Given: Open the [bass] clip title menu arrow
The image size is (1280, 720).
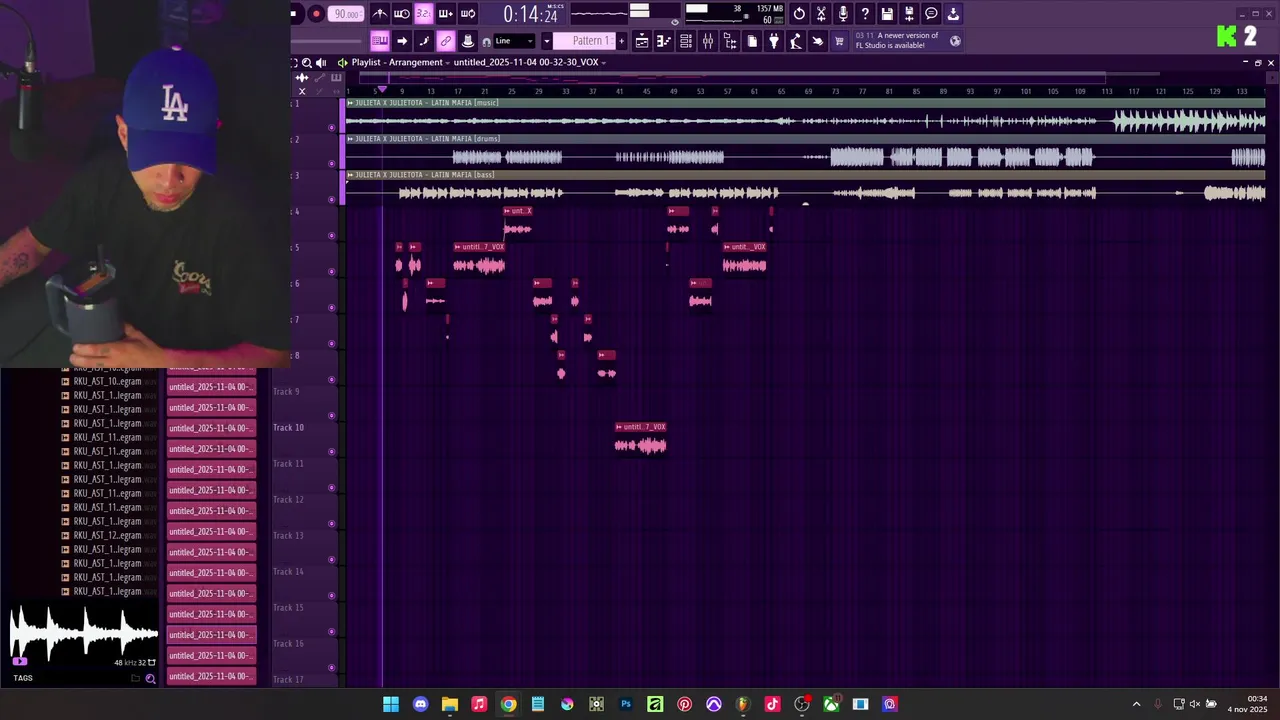Looking at the screenshot, I should pos(350,175).
